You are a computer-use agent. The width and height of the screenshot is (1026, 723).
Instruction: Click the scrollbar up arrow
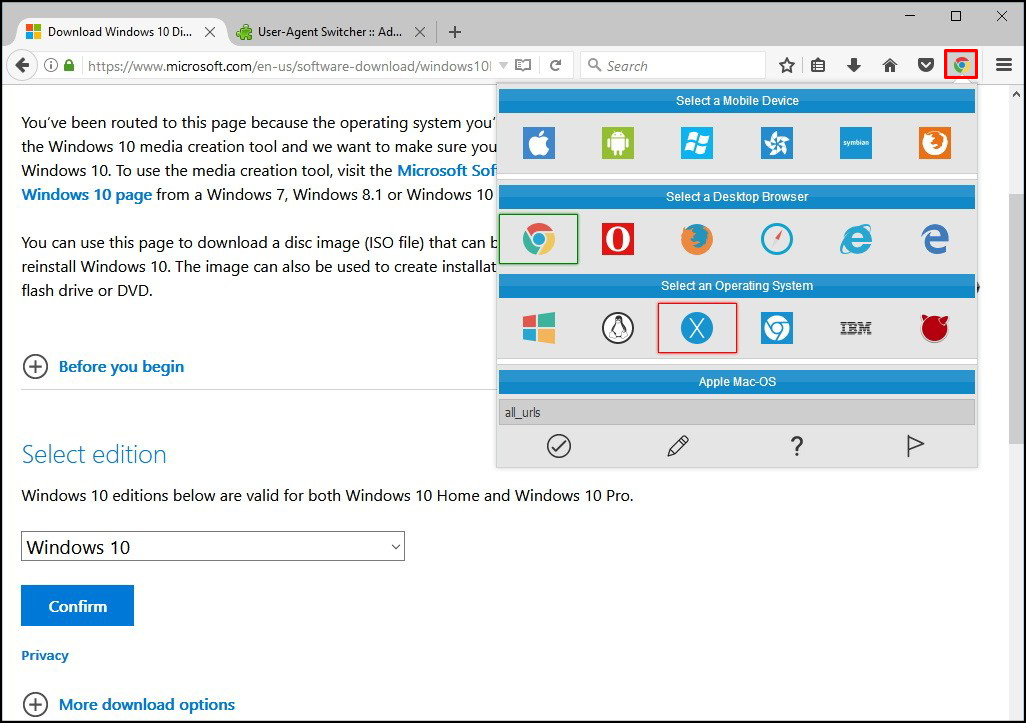click(1016, 95)
